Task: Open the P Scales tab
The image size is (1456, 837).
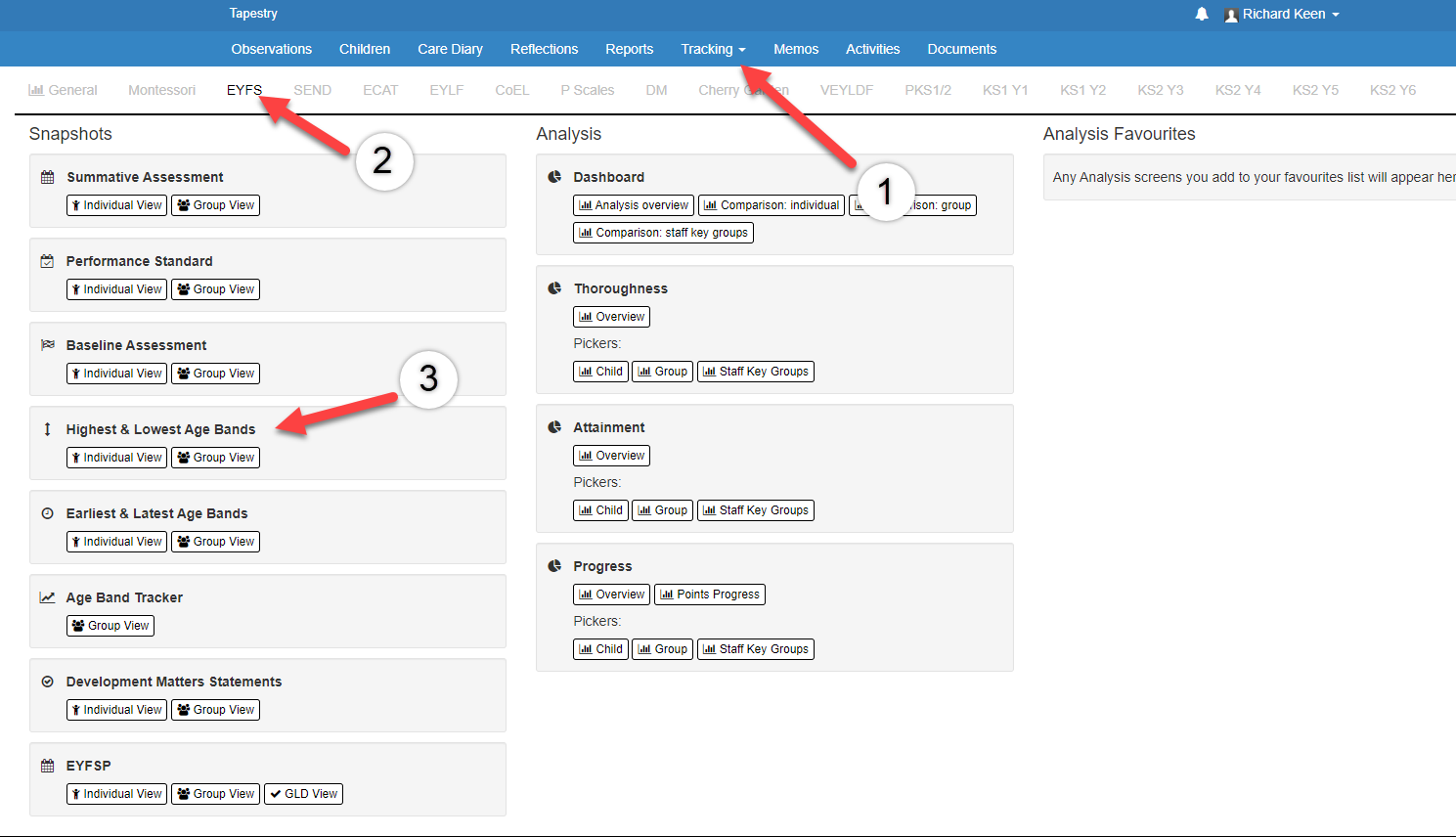Action: pyautogui.click(x=588, y=90)
